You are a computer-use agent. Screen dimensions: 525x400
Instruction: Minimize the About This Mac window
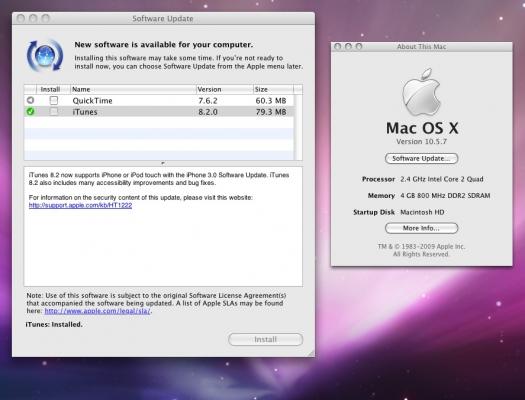click(x=348, y=47)
